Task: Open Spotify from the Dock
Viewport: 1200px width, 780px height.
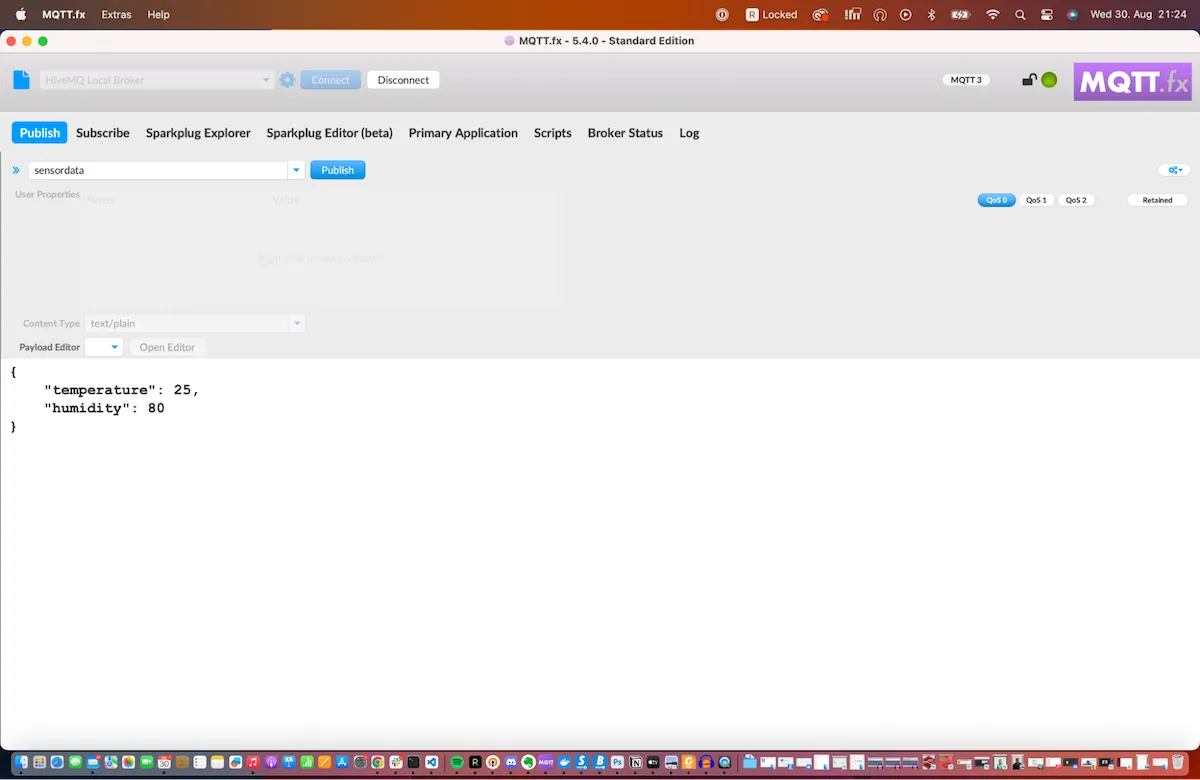Action: click(x=457, y=762)
